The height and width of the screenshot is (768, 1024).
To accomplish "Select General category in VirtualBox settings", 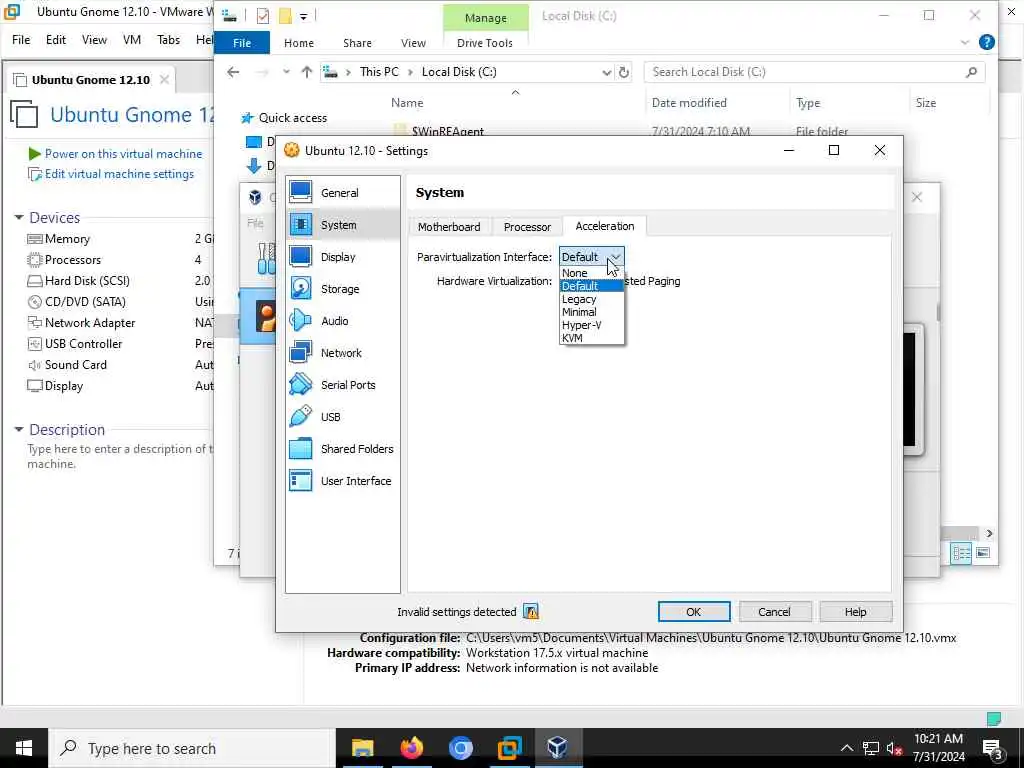I will click(342, 193).
